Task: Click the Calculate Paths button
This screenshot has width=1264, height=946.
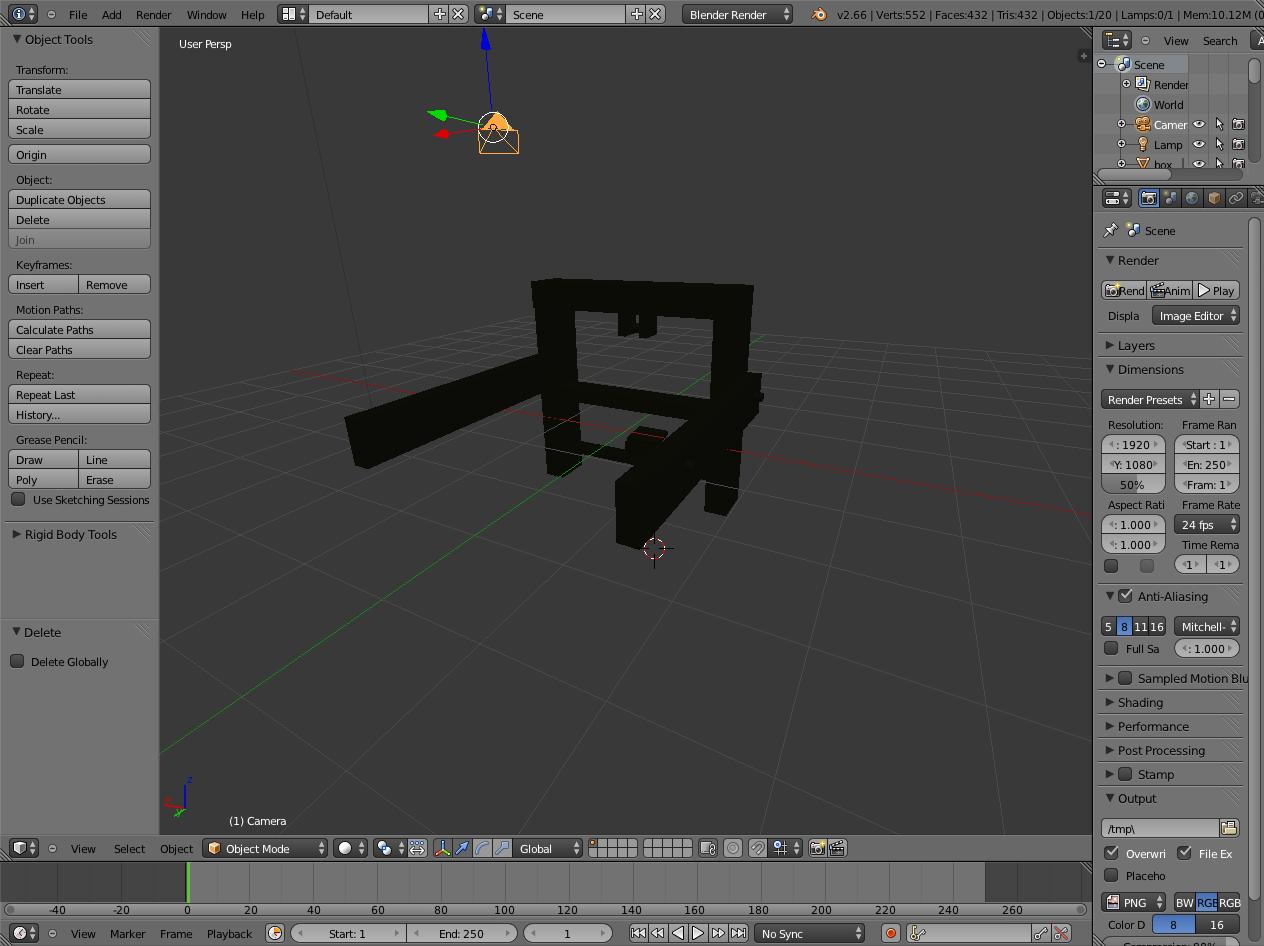Action: click(x=80, y=329)
